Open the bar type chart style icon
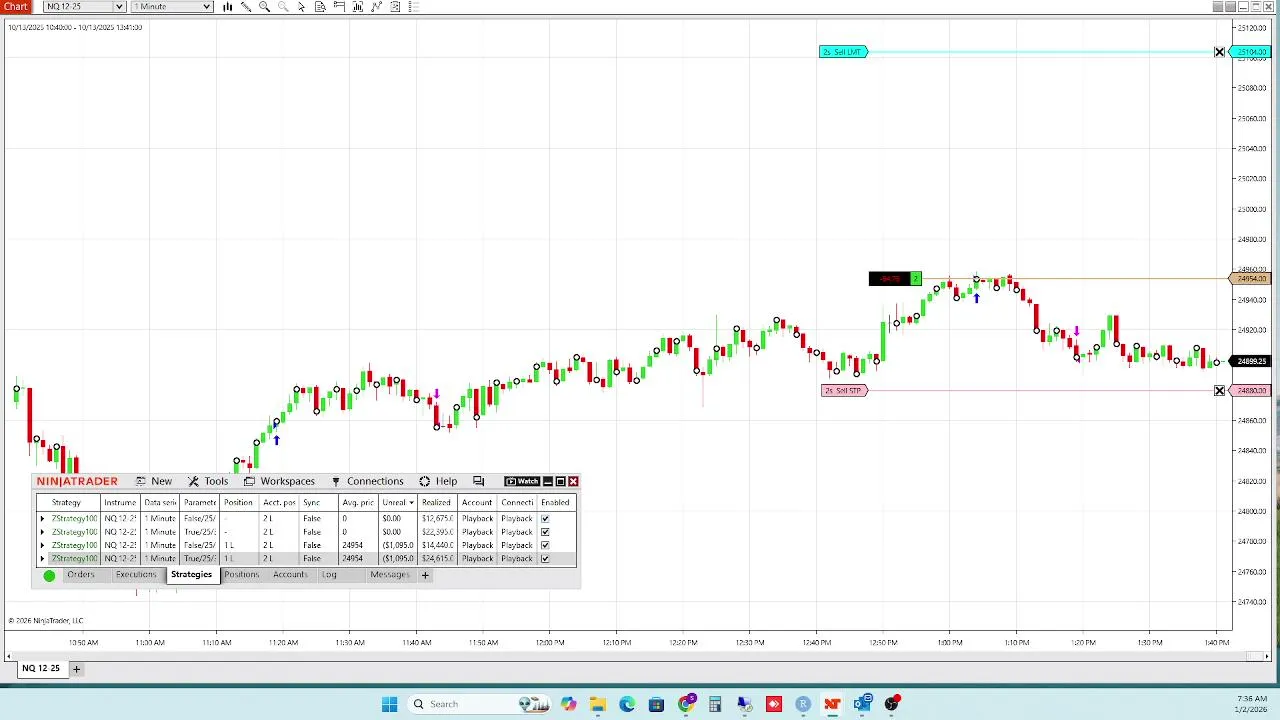 coord(228,7)
